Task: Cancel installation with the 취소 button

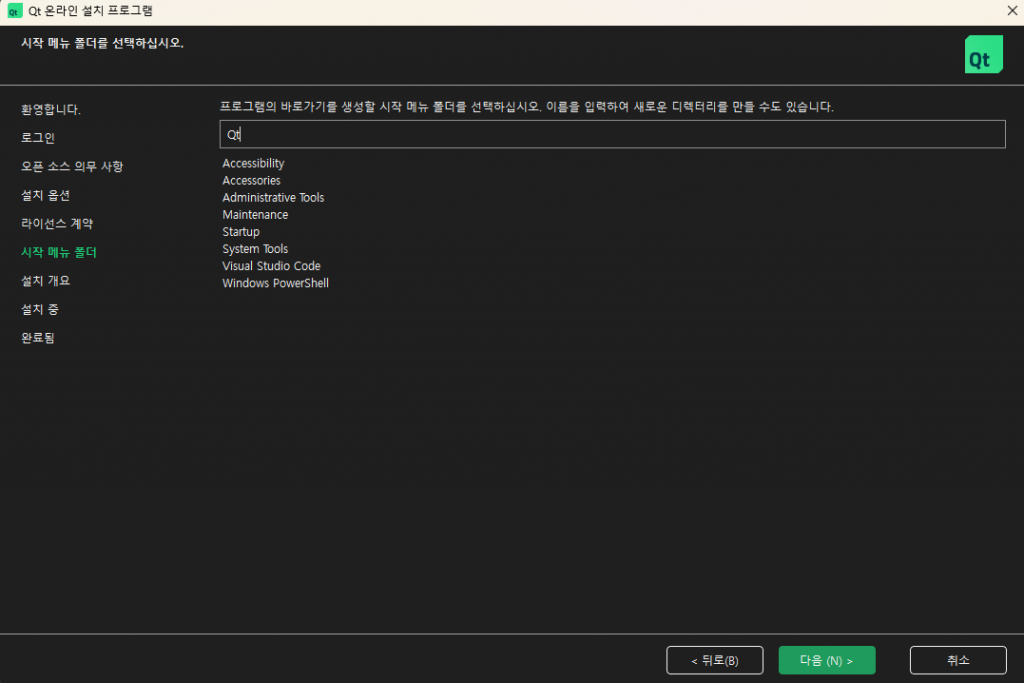Action: pyautogui.click(x=957, y=660)
